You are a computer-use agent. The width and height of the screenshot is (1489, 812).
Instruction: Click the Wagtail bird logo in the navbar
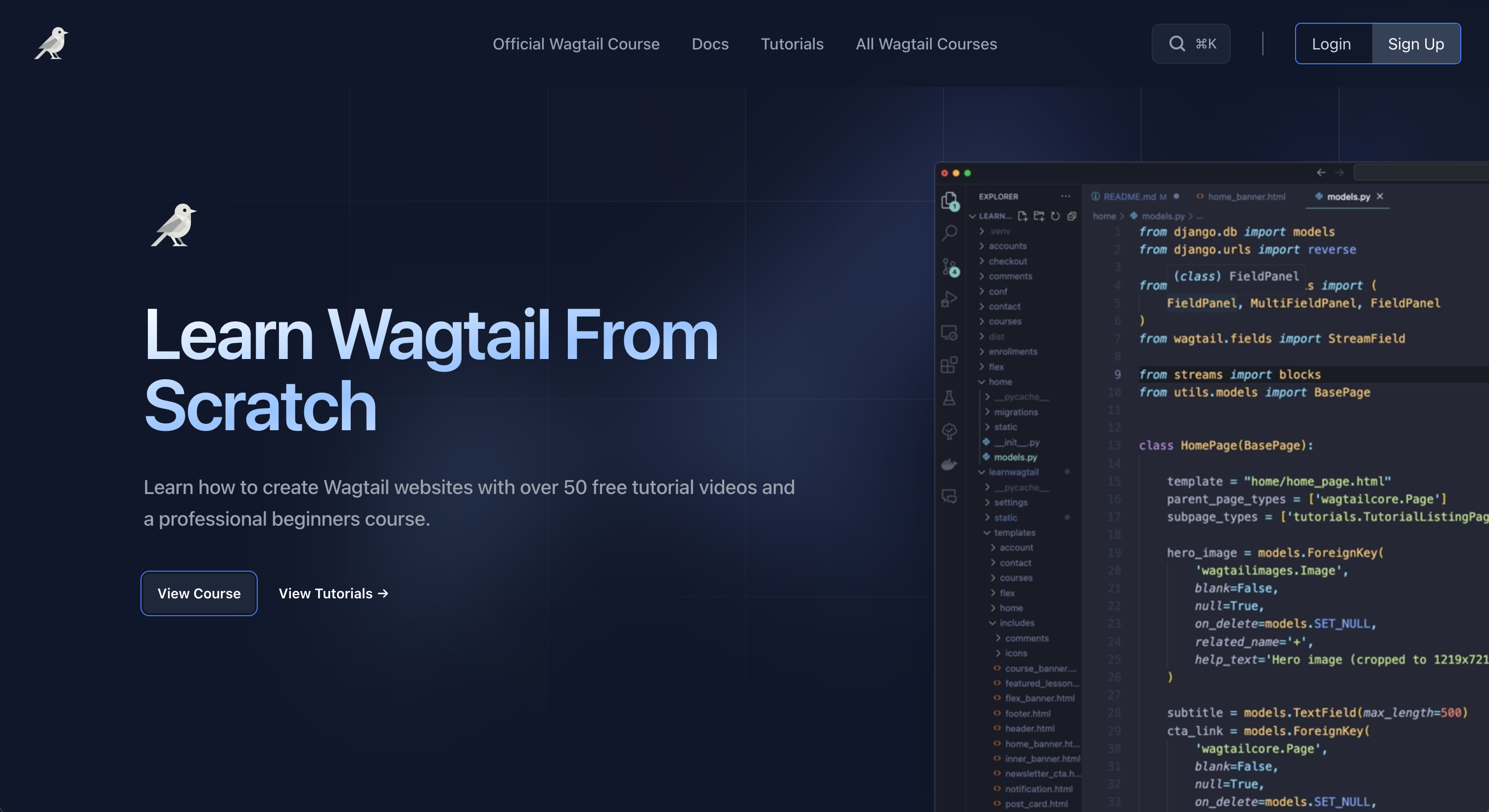coord(51,44)
